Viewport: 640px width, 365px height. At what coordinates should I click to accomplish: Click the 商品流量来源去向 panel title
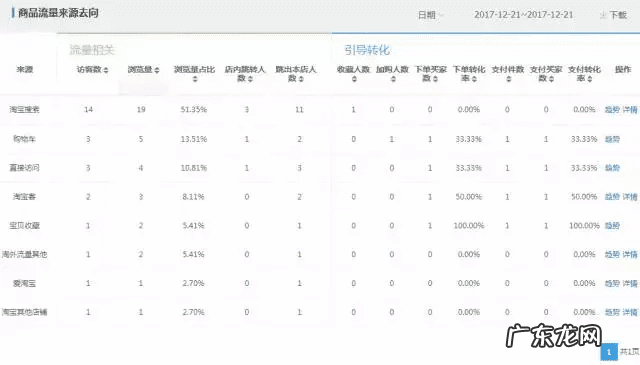point(58,13)
